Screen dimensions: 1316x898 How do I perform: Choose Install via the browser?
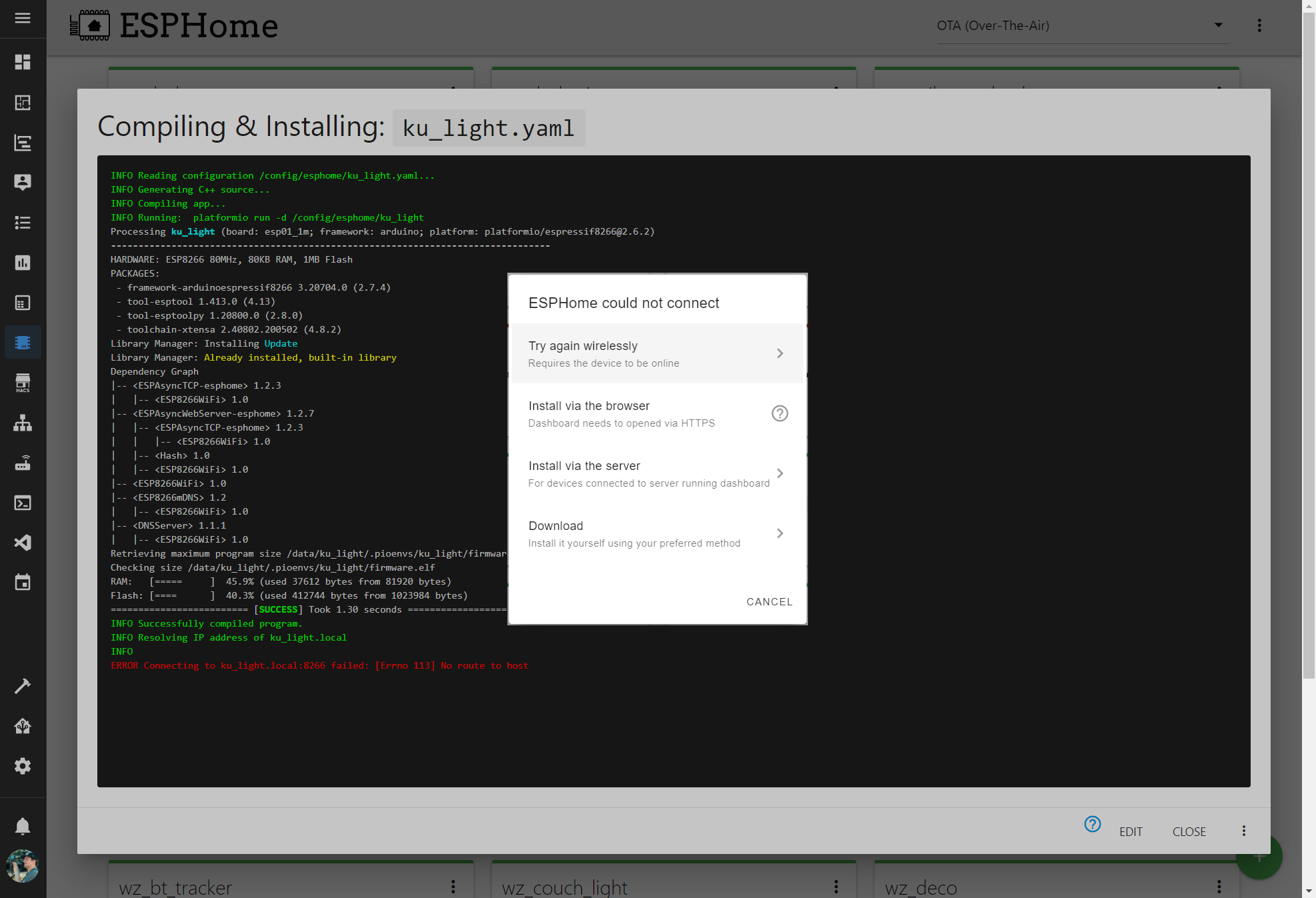[657, 413]
